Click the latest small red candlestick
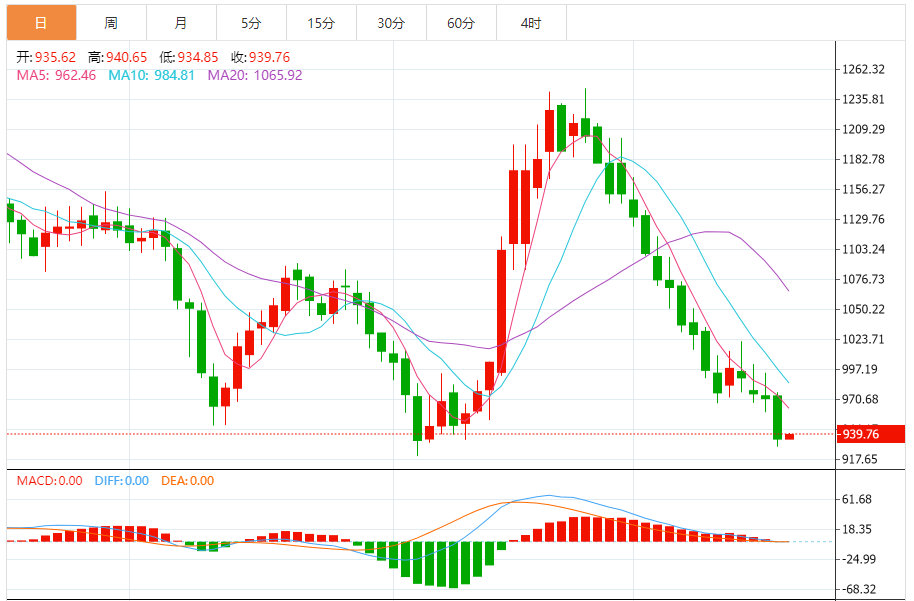Image resolution: width=914 pixels, height=601 pixels. [x=789, y=437]
